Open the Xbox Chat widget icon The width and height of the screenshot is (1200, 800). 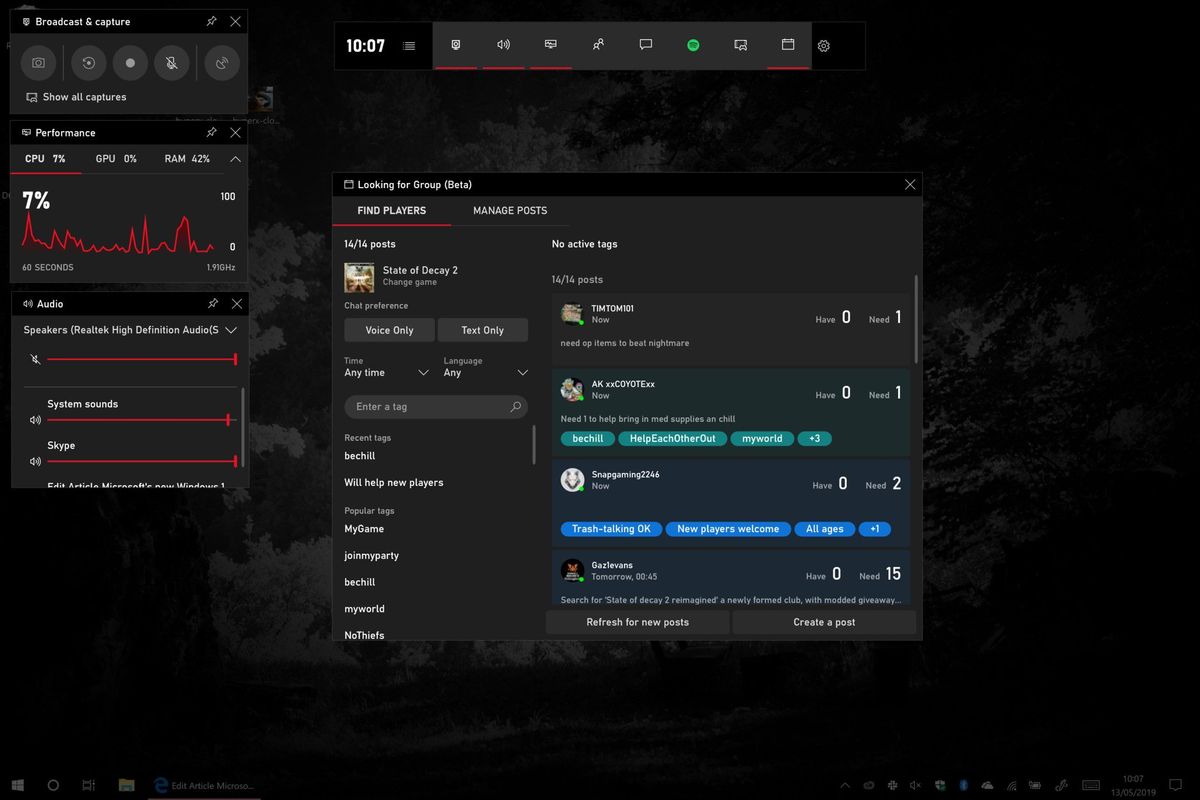coord(645,45)
